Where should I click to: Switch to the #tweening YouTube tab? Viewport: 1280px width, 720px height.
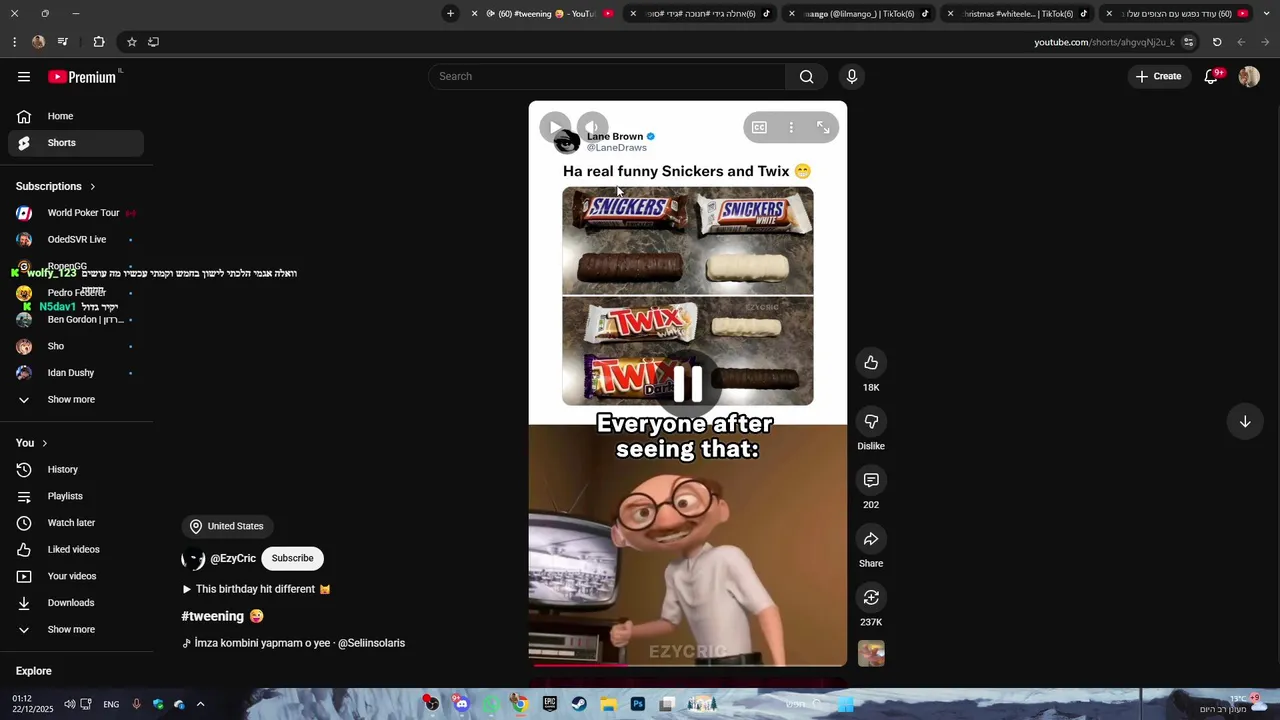coord(544,14)
